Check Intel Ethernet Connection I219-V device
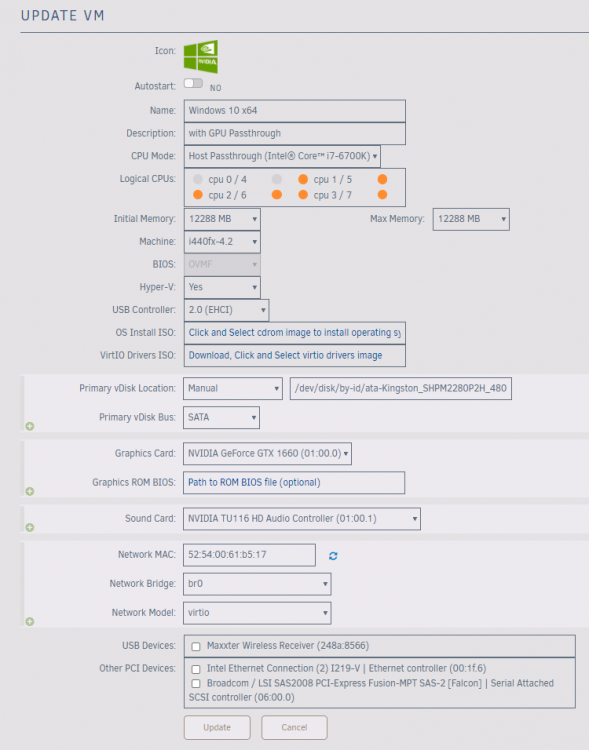Viewport: 589px width, 750px height. 196,669
